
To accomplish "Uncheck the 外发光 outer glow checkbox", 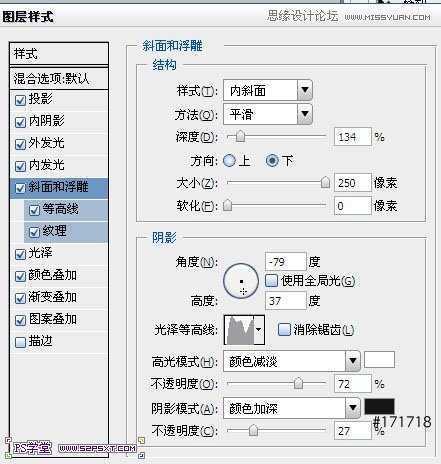I will (20, 144).
